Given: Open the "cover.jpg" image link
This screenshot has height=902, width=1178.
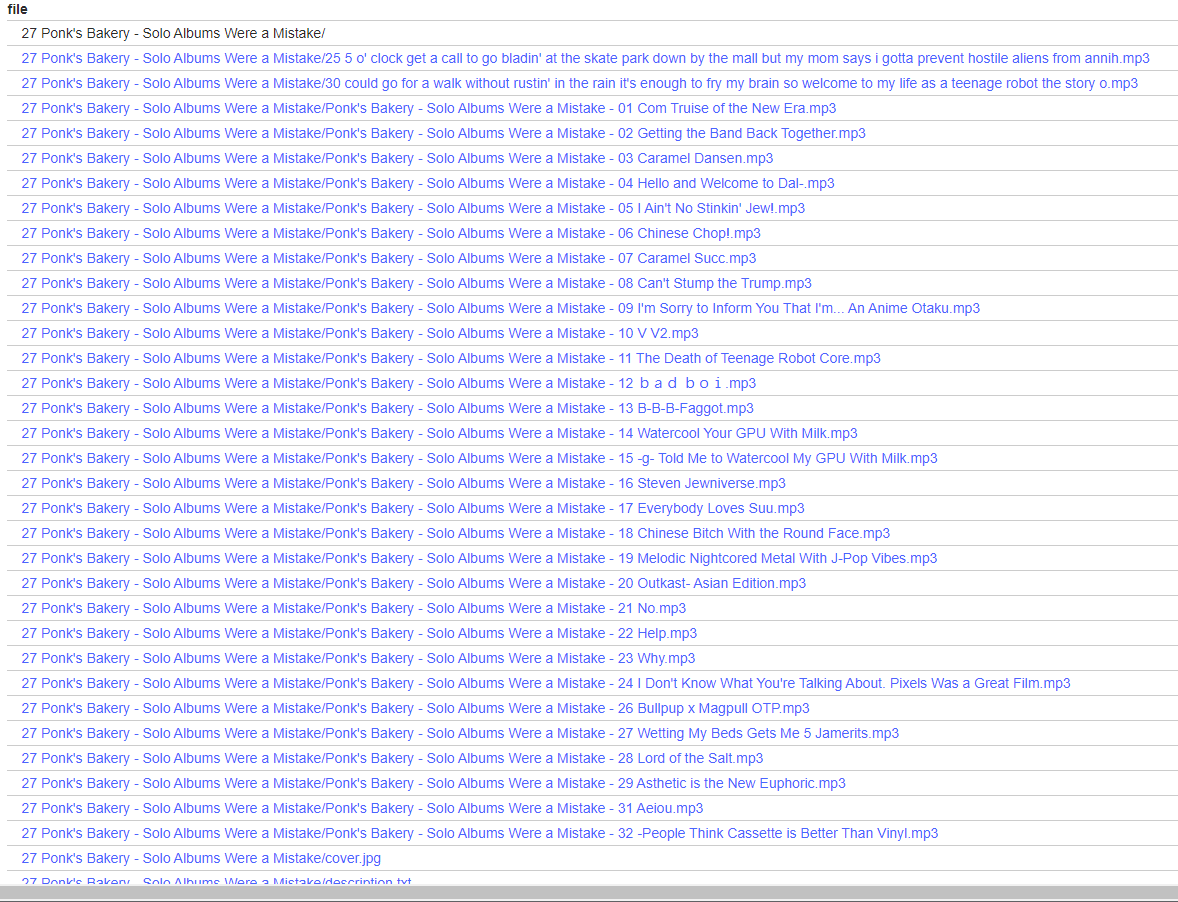Looking at the screenshot, I should pyautogui.click(x=201, y=858).
